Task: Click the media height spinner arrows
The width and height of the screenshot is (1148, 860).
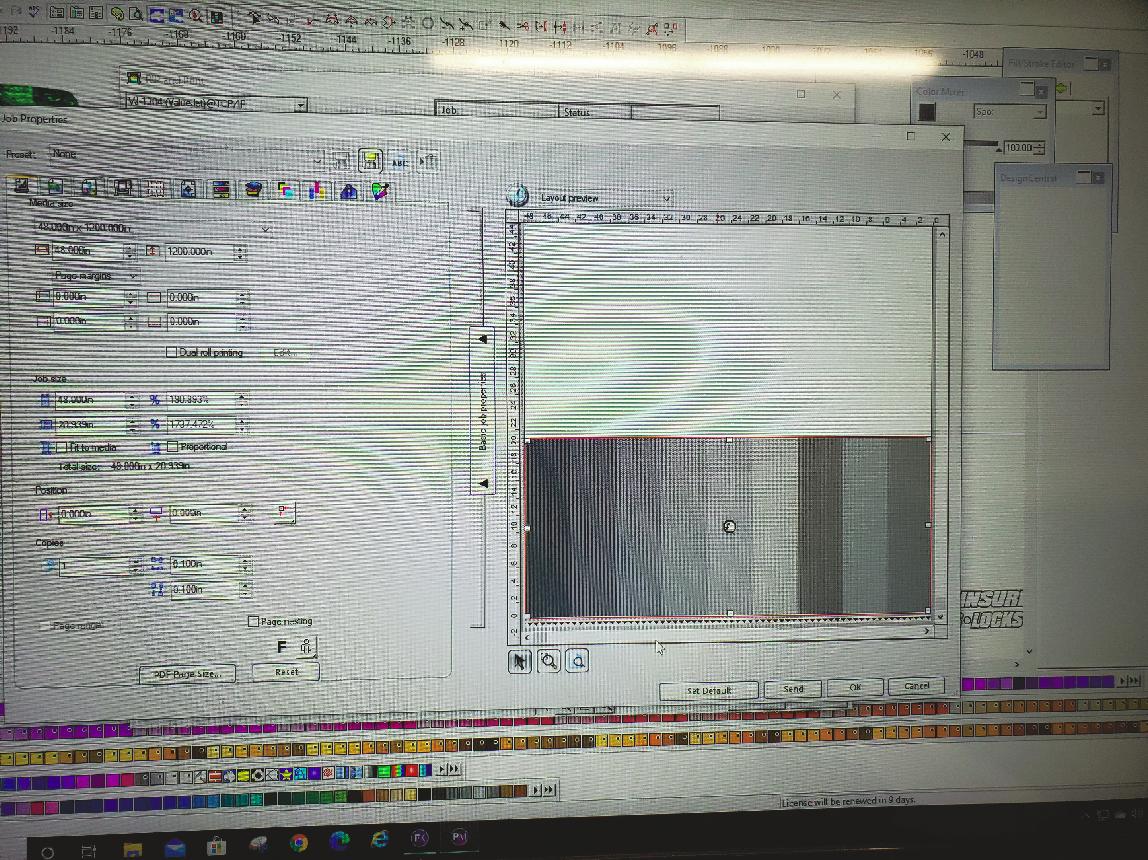Action: (239, 253)
